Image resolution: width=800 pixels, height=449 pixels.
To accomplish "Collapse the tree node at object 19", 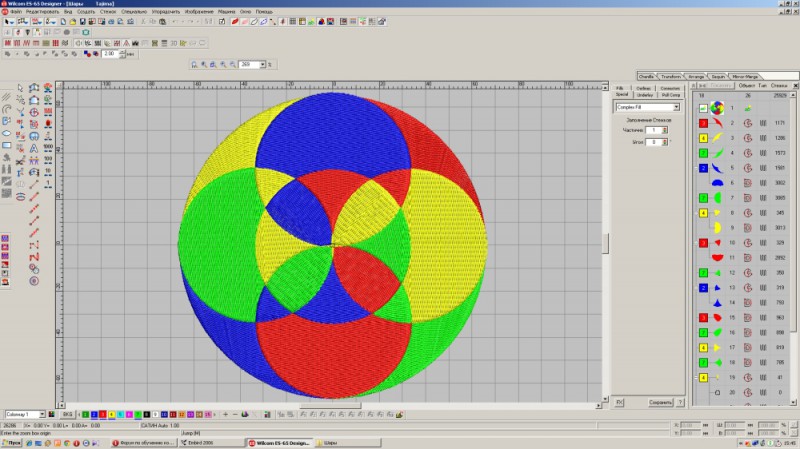I will point(696,378).
